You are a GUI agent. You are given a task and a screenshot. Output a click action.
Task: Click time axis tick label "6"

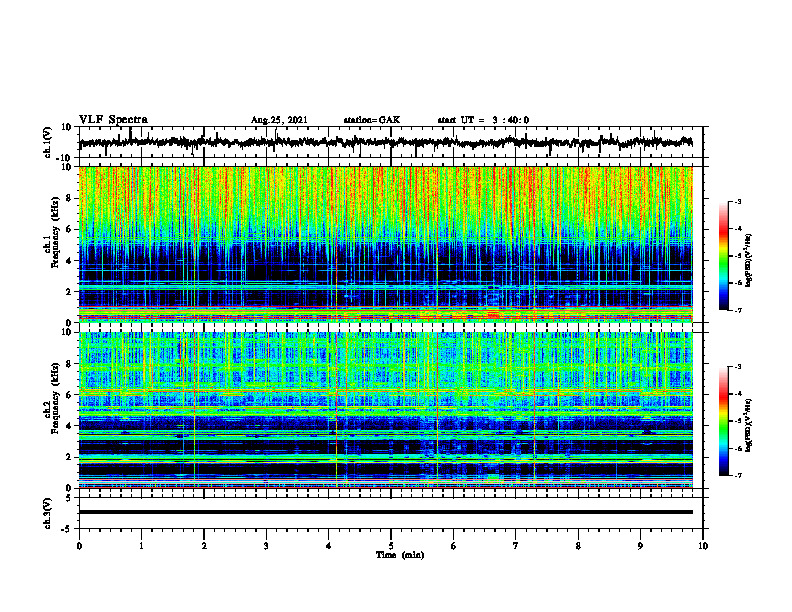tap(454, 546)
